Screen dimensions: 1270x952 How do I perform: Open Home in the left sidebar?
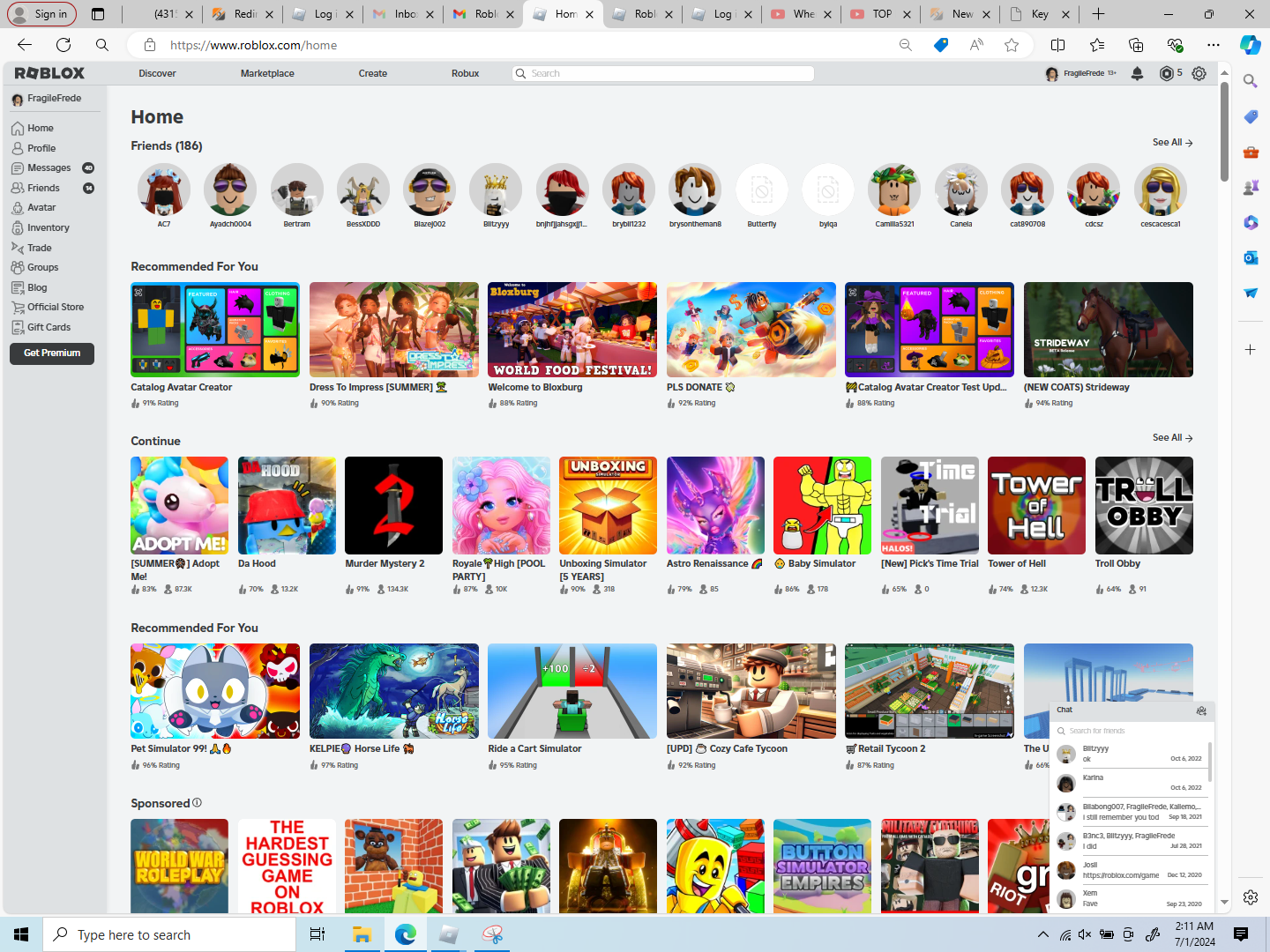tap(41, 128)
